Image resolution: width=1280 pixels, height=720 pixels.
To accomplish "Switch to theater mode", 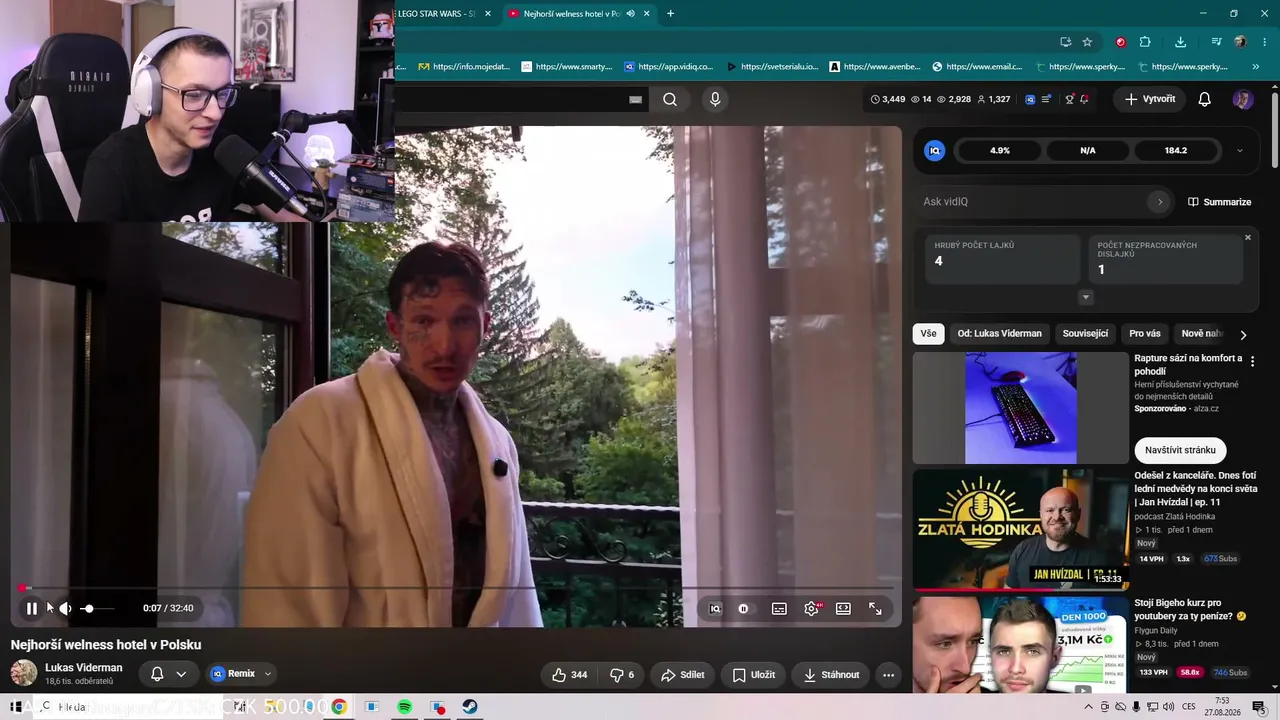I will (x=843, y=608).
